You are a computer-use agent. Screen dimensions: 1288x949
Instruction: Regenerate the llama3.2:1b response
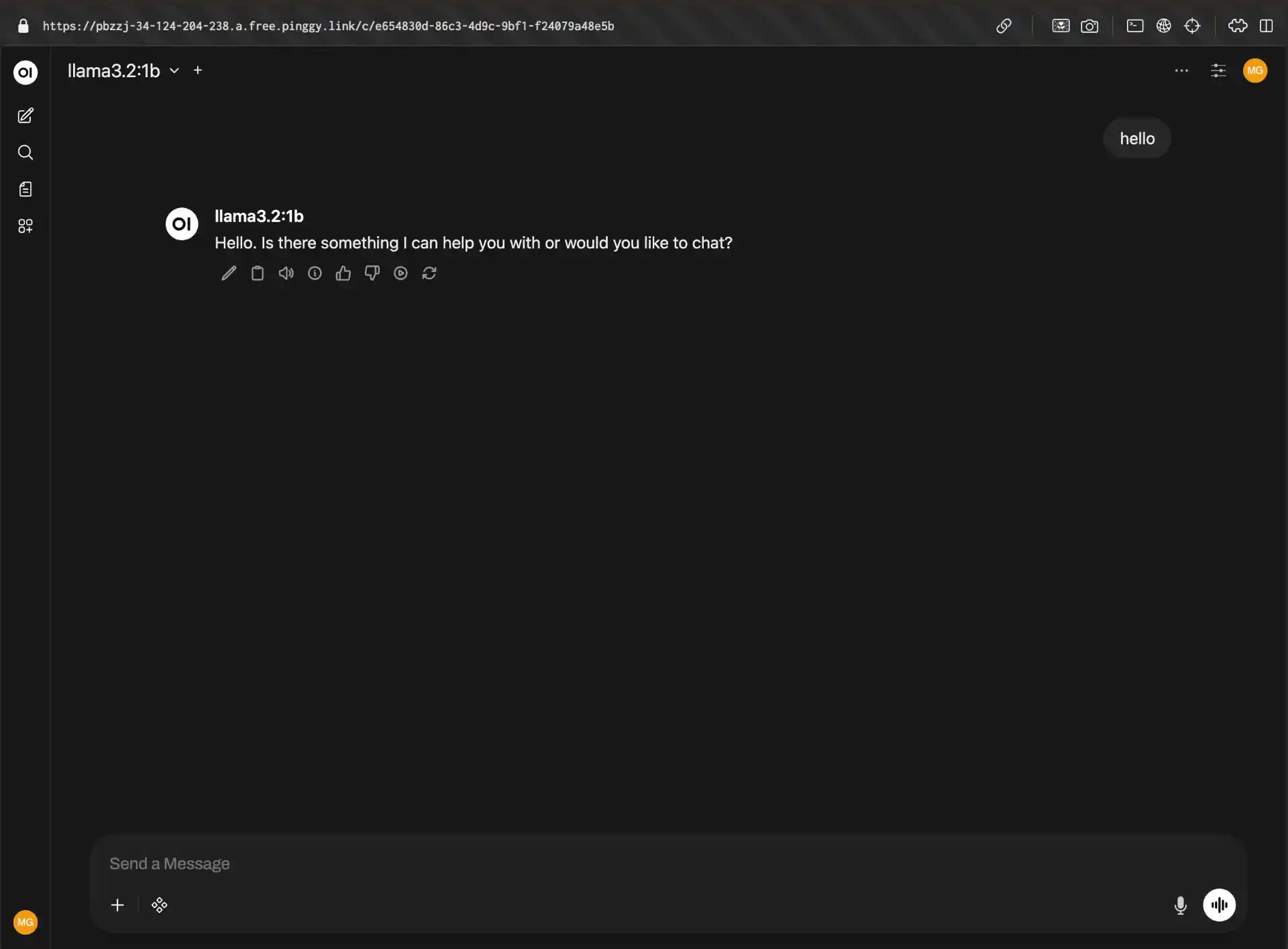click(429, 273)
